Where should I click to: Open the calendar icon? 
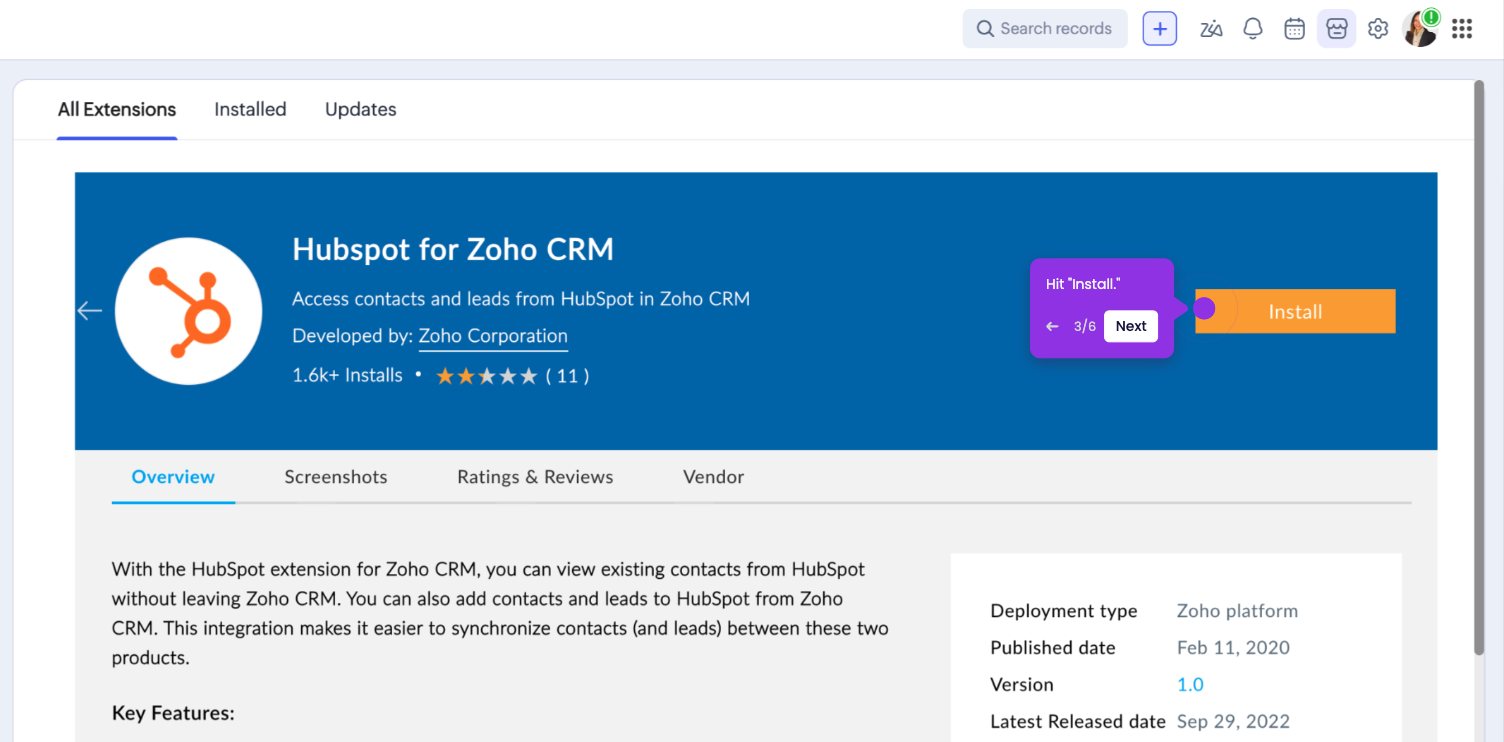[1295, 29]
